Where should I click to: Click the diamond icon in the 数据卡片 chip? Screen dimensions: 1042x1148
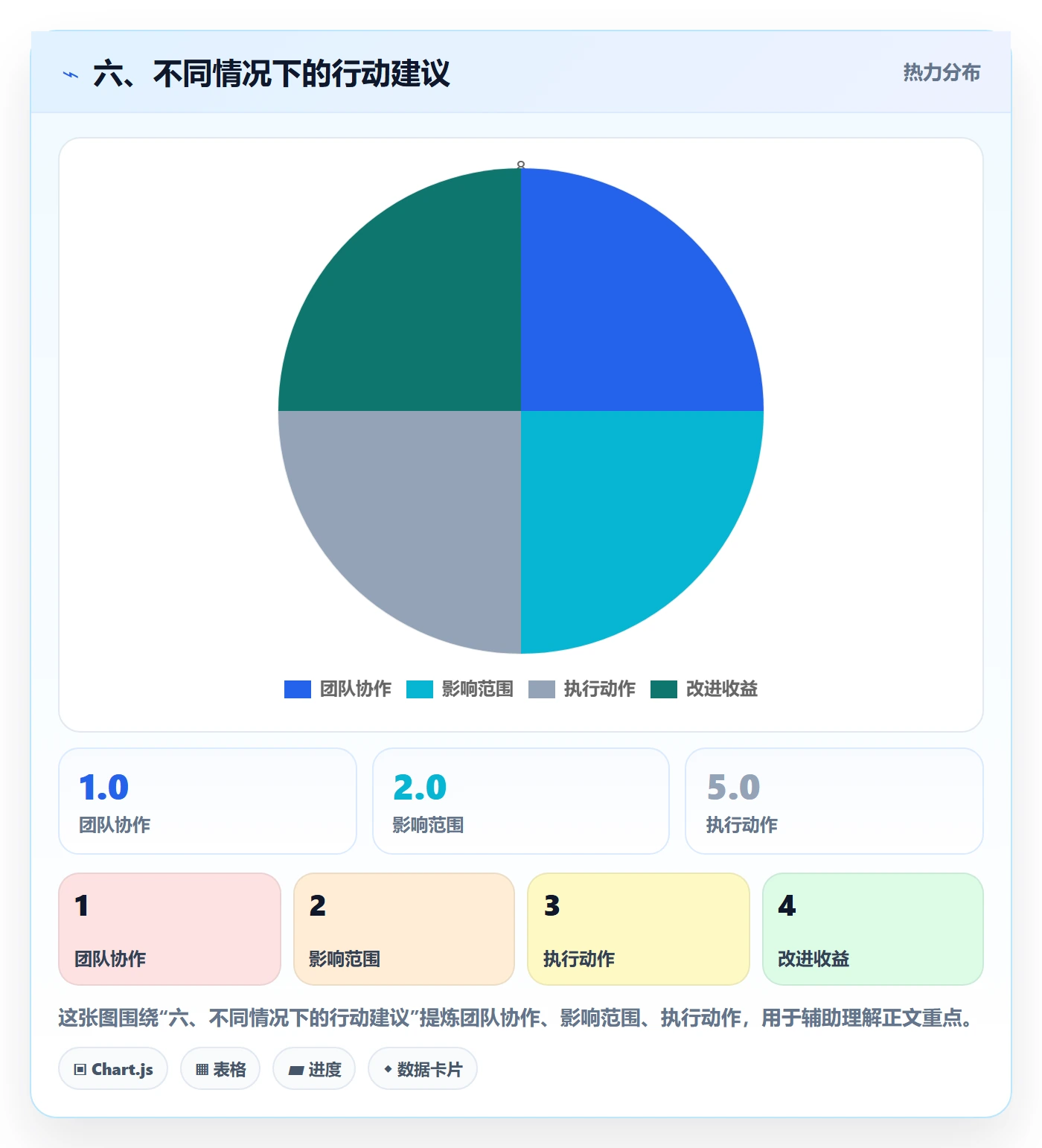388,1069
